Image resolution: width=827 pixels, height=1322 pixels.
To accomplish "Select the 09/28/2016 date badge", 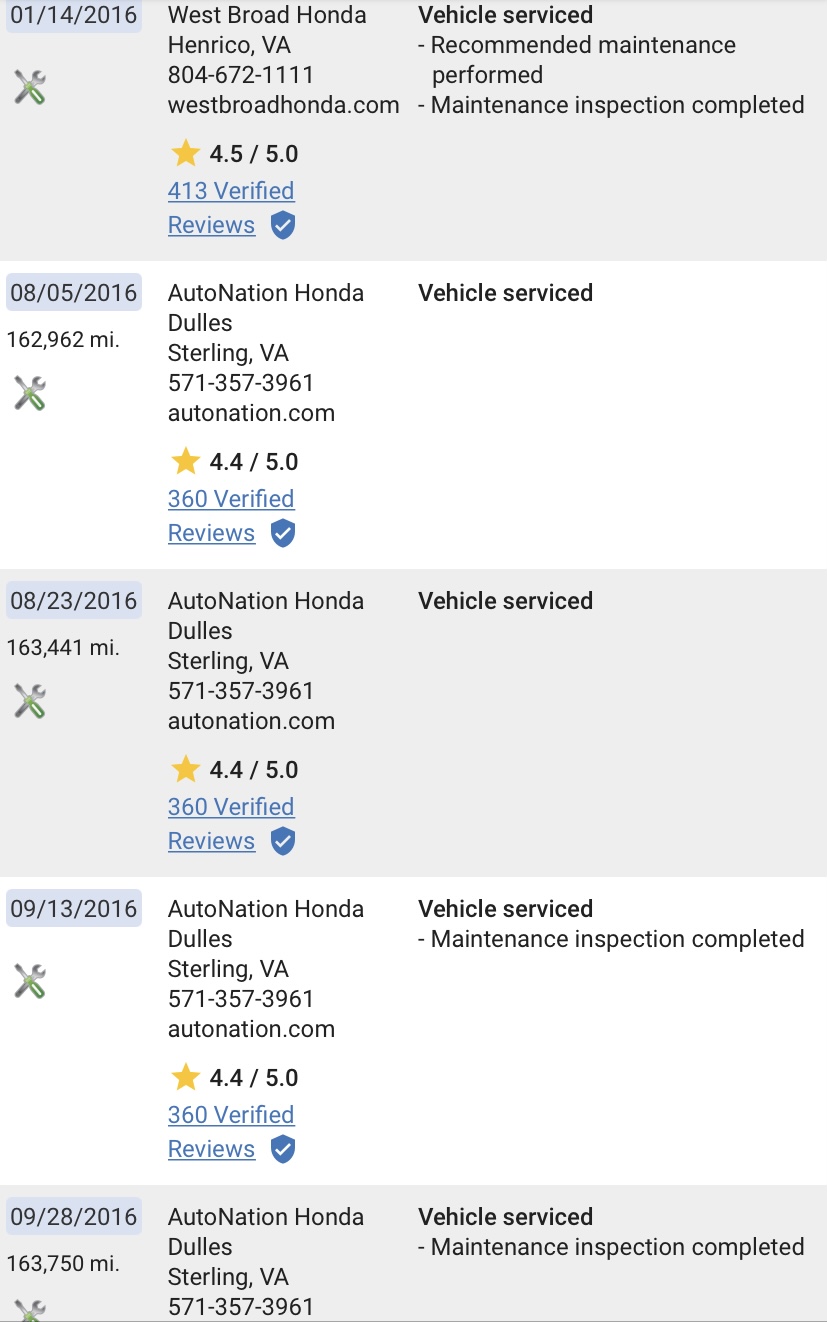I will pos(74,1217).
